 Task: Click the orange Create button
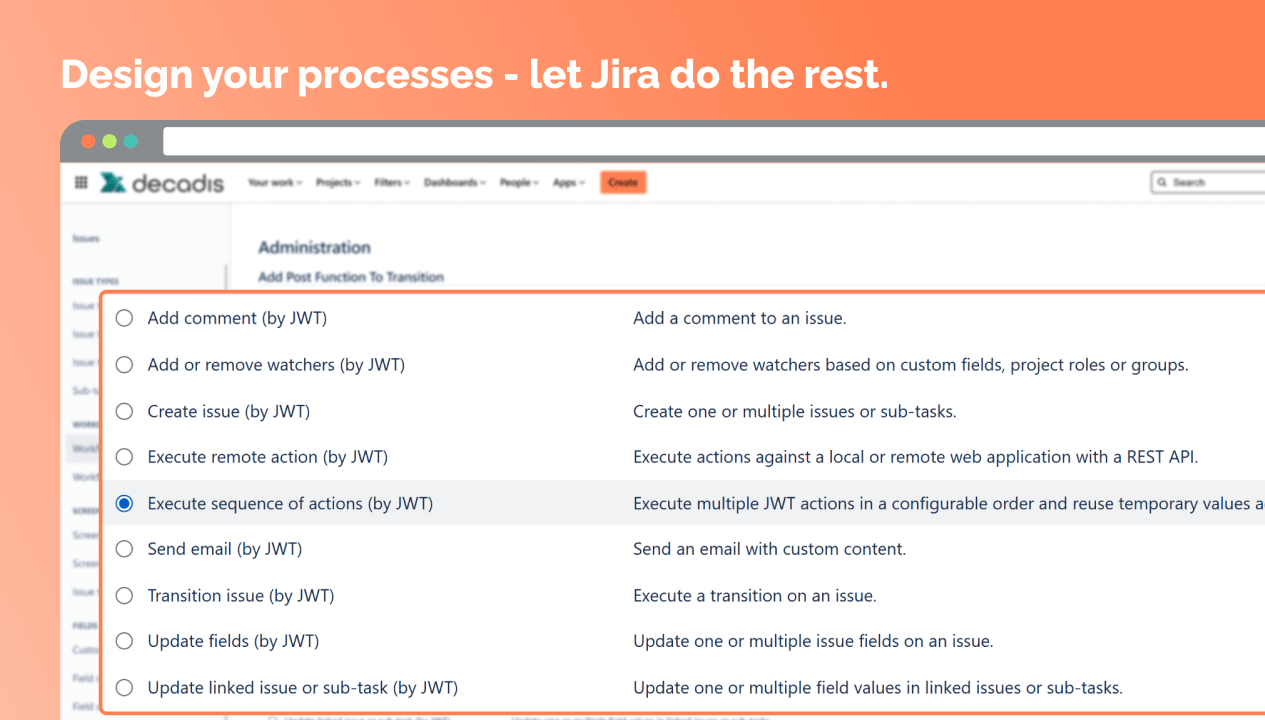(623, 183)
